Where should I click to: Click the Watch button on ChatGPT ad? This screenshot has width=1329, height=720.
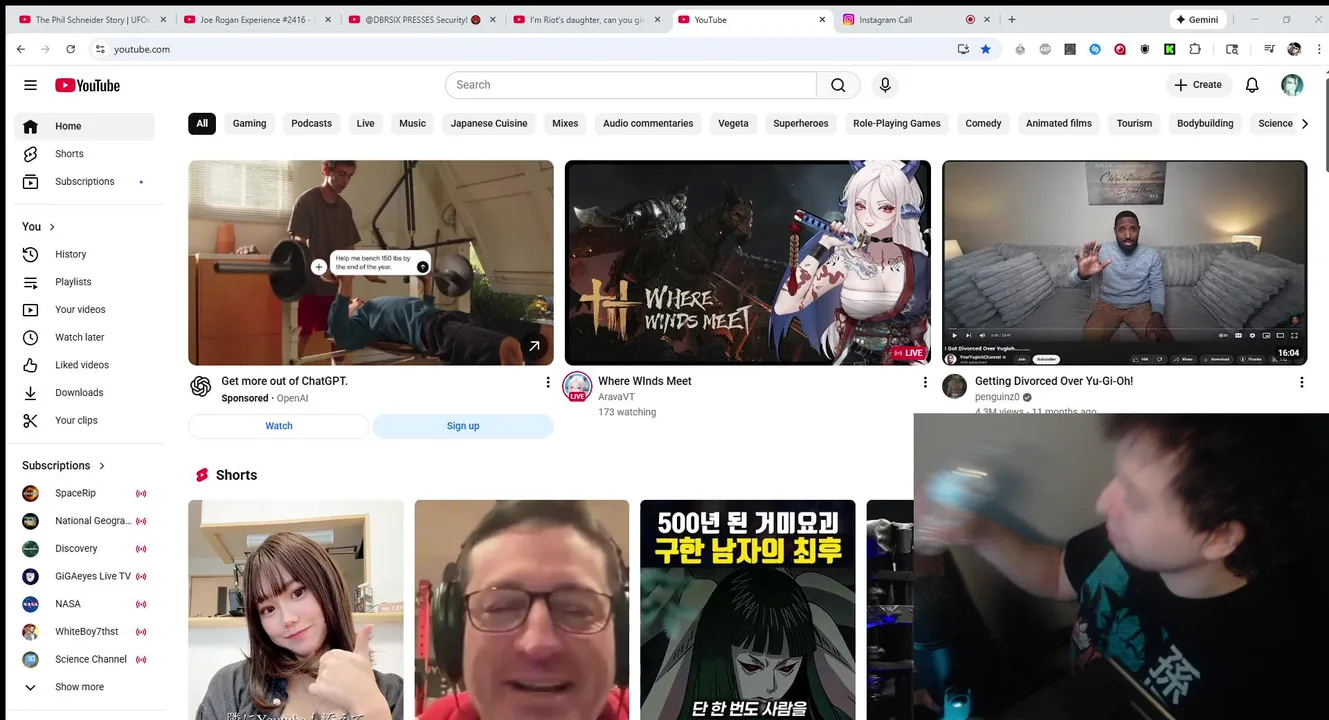279,426
